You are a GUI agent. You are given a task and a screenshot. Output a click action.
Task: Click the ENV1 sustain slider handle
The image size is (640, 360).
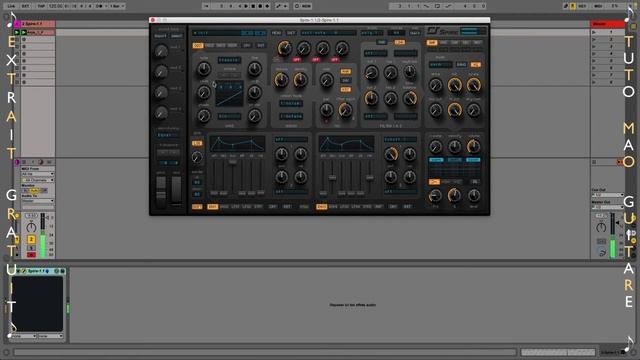tap(232, 162)
